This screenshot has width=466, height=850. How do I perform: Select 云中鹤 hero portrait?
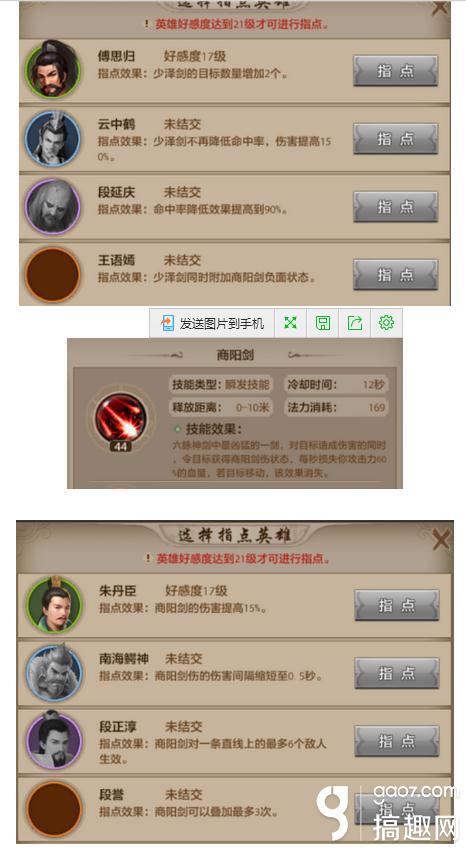pos(53,138)
